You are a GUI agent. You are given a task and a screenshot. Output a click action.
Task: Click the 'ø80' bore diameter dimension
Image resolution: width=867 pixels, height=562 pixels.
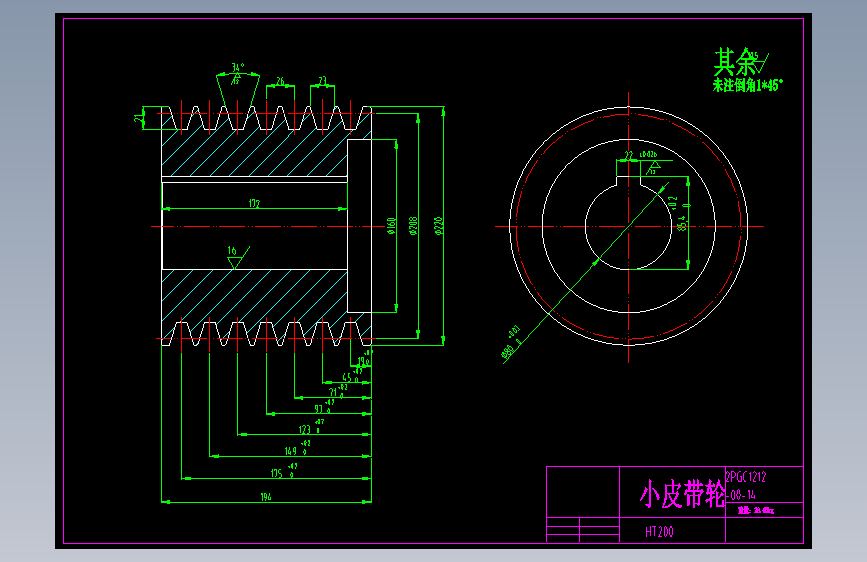tap(508, 352)
